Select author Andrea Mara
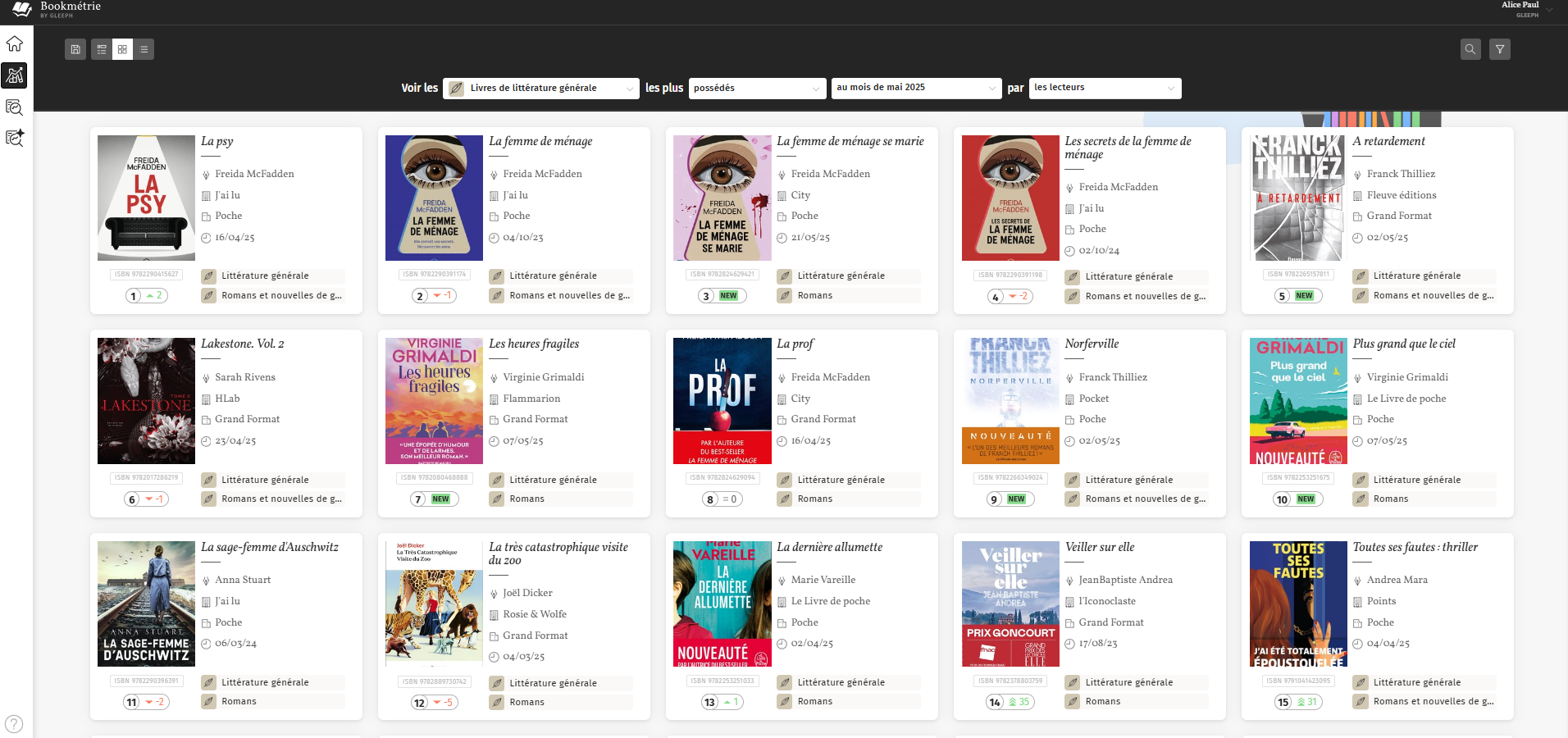Screen dimensions: 1568x738 click(x=1397, y=580)
